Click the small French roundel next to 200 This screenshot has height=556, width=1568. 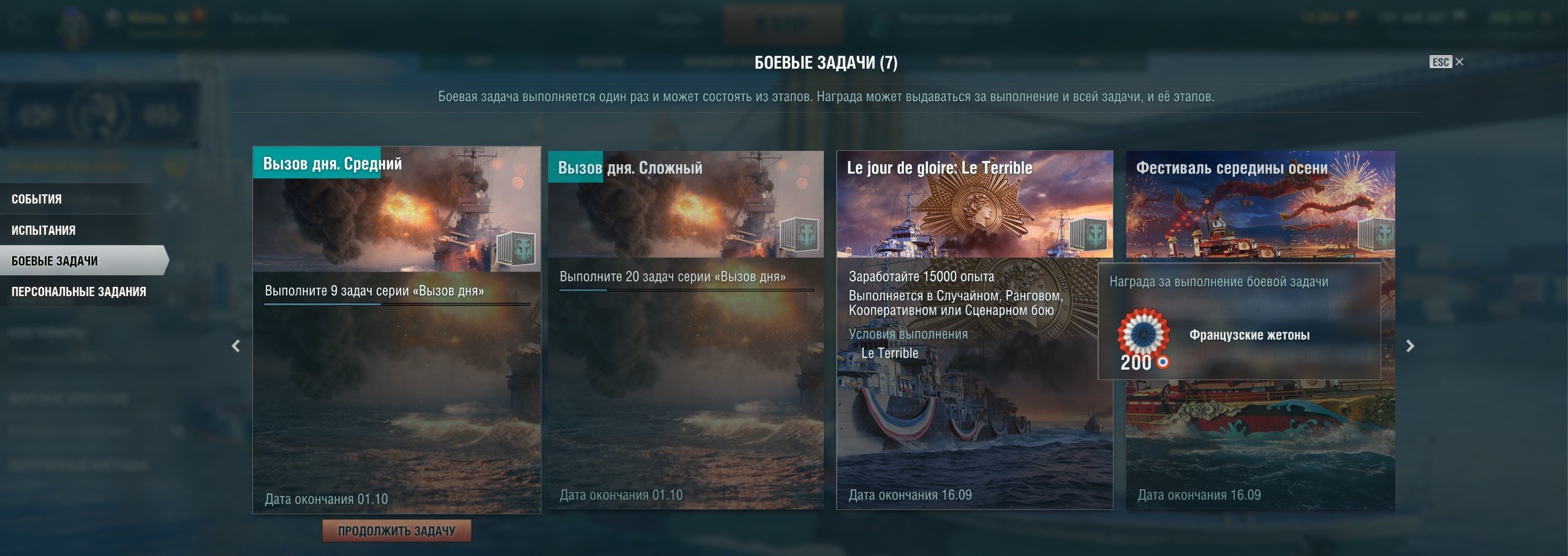click(x=1163, y=362)
